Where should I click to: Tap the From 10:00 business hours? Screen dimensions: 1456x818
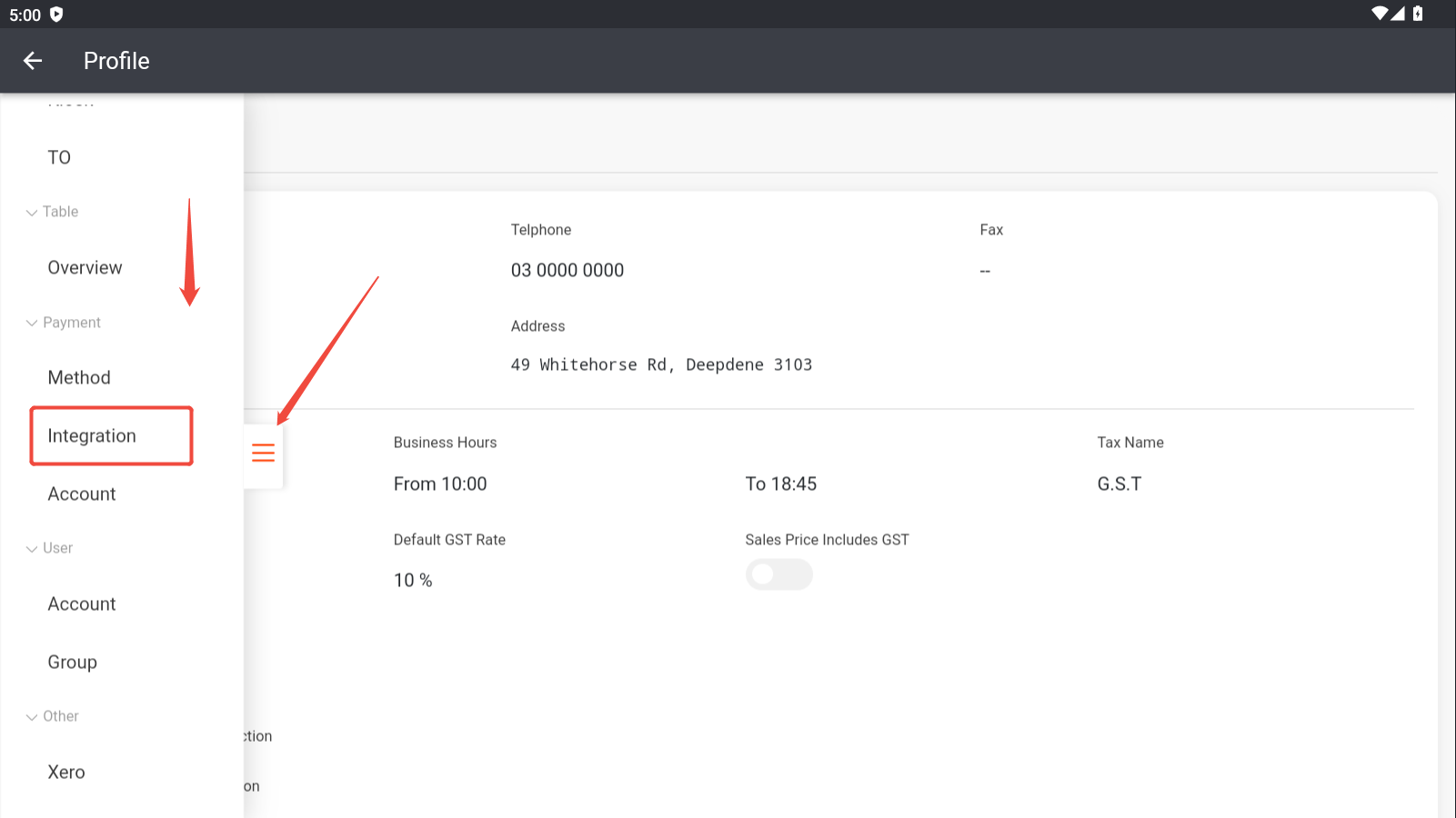pyautogui.click(x=440, y=484)
